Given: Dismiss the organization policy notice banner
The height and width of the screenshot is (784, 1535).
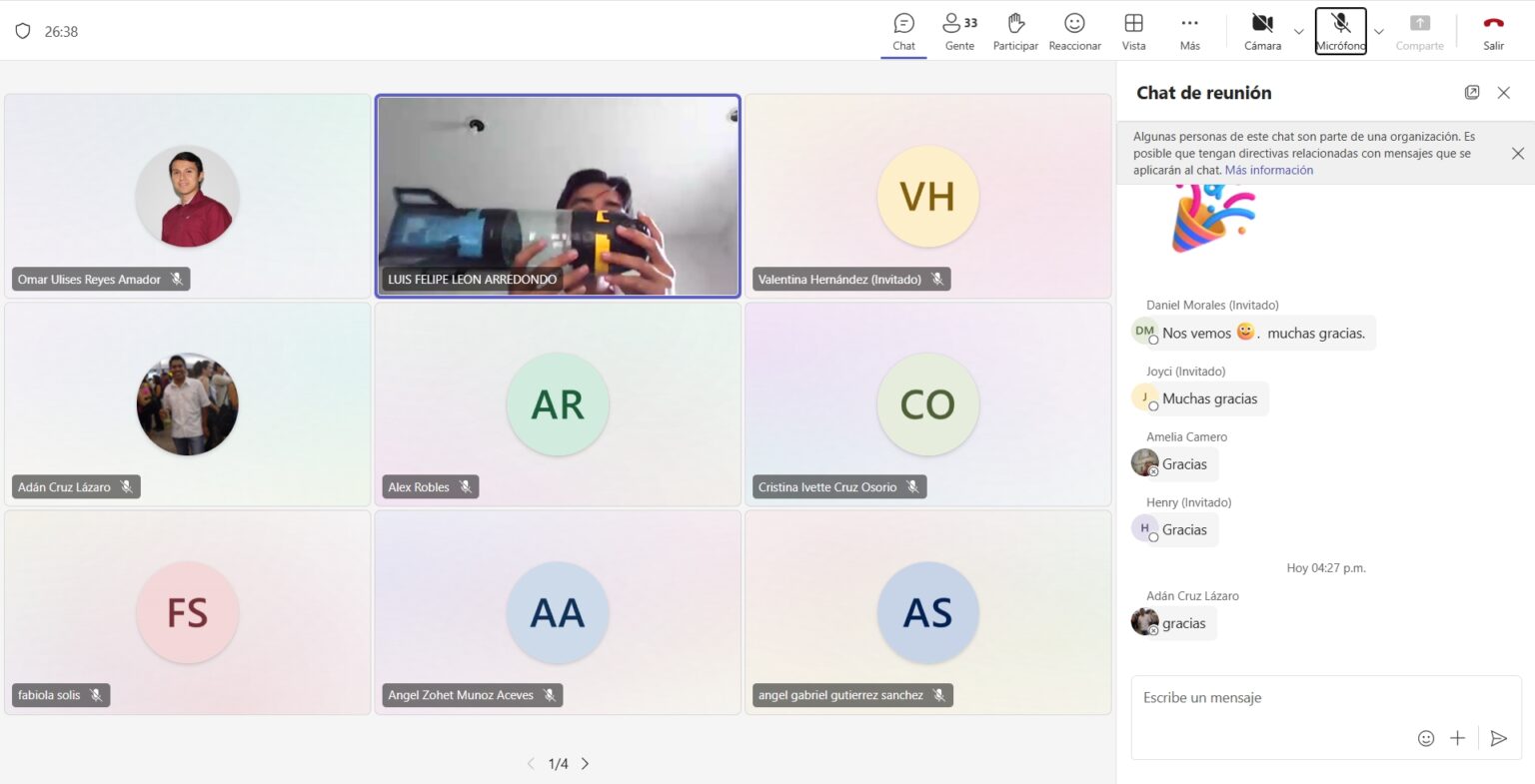Looking at the screenshot, I should [1517, 154].
